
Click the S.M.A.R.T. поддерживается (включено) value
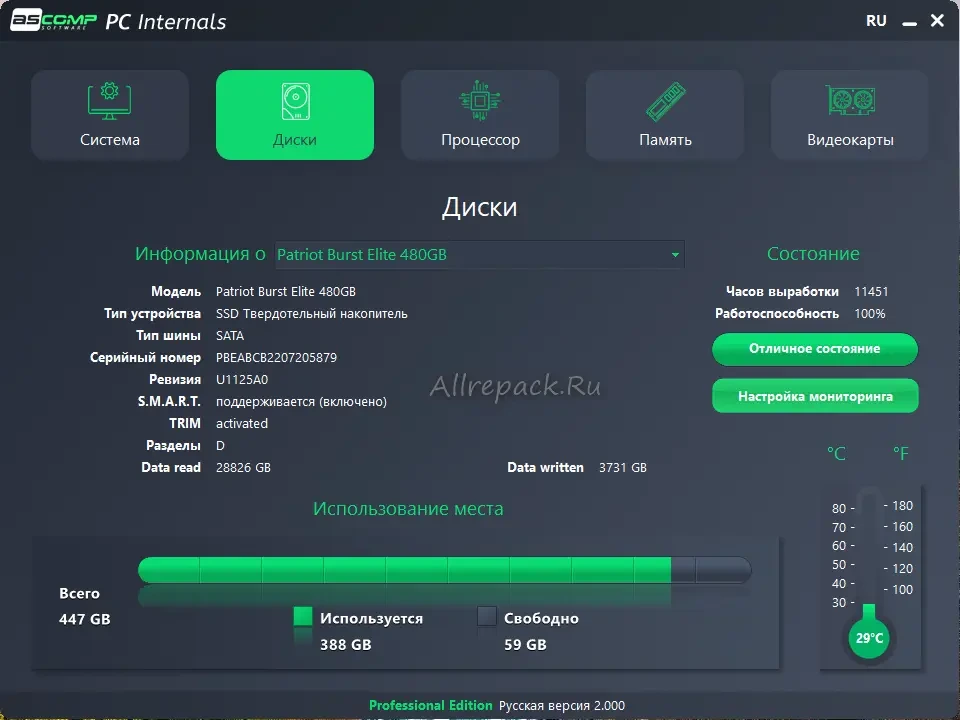coord(301,402)
